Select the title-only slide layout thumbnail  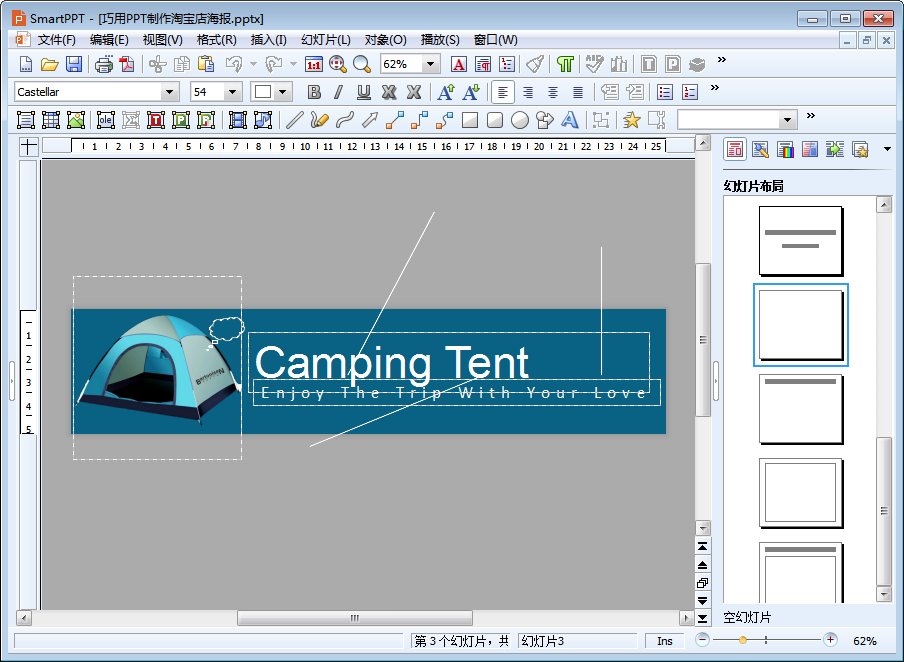pyautogui.click(x=800, y=409)
